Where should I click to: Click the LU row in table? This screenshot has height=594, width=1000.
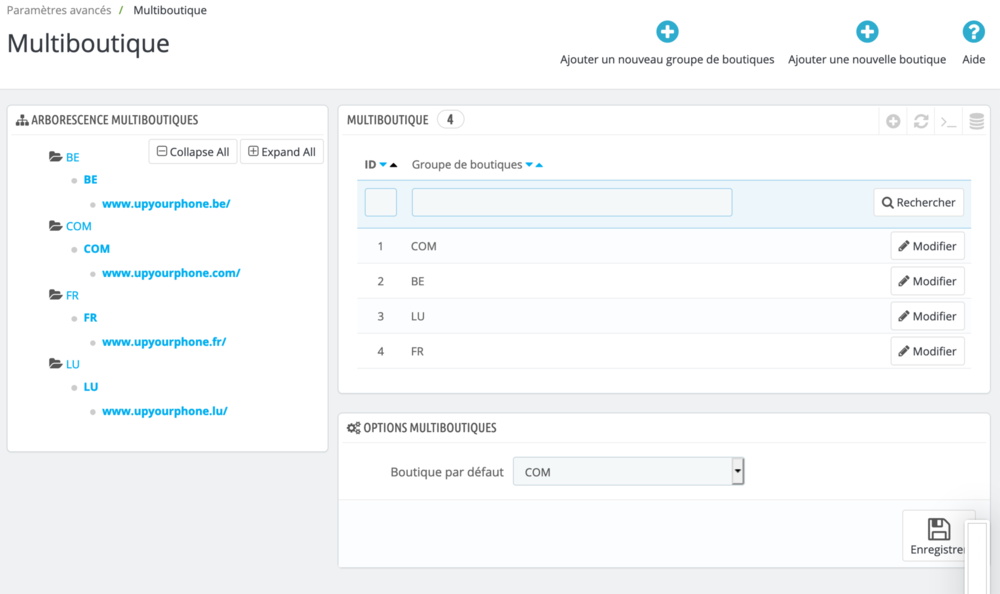664,316
